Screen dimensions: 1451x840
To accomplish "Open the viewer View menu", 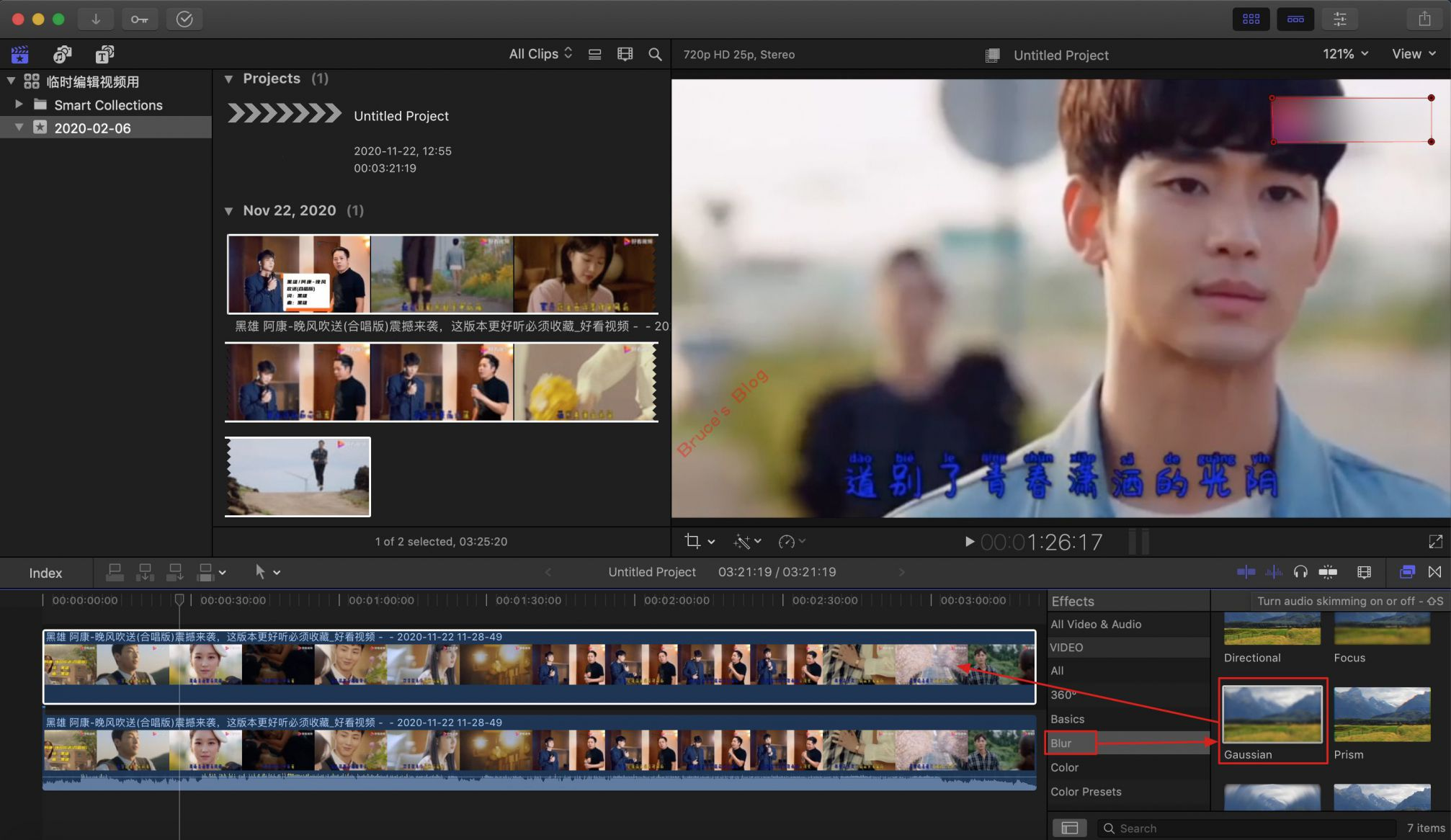I will click(1414, 54).
